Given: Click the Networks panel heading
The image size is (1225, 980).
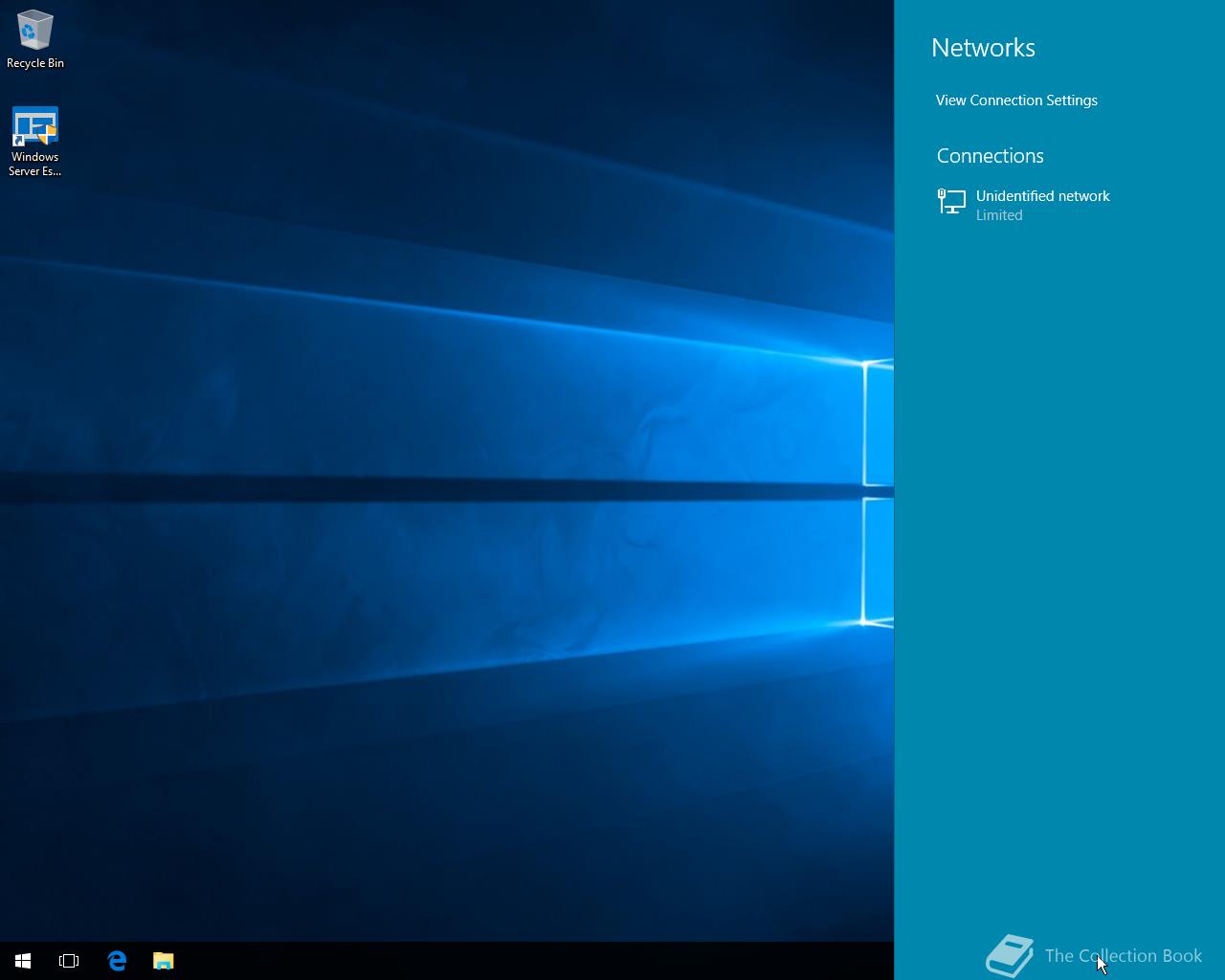Looking at the screenshot, I should coord(983,48).
